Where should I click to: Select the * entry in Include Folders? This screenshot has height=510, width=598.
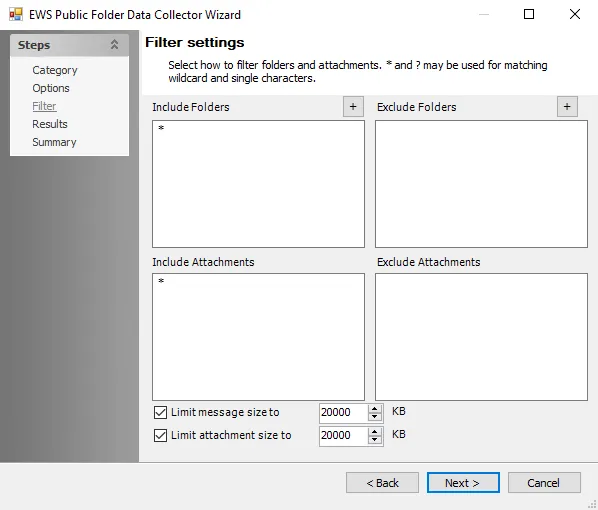coord(161,128)
